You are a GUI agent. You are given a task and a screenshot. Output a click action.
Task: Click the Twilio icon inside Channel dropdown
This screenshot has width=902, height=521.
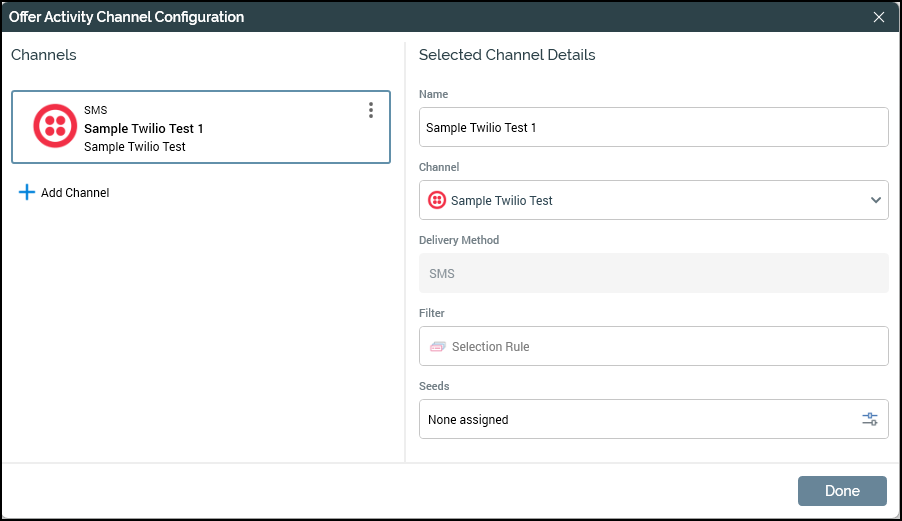[x=437, y=201]
